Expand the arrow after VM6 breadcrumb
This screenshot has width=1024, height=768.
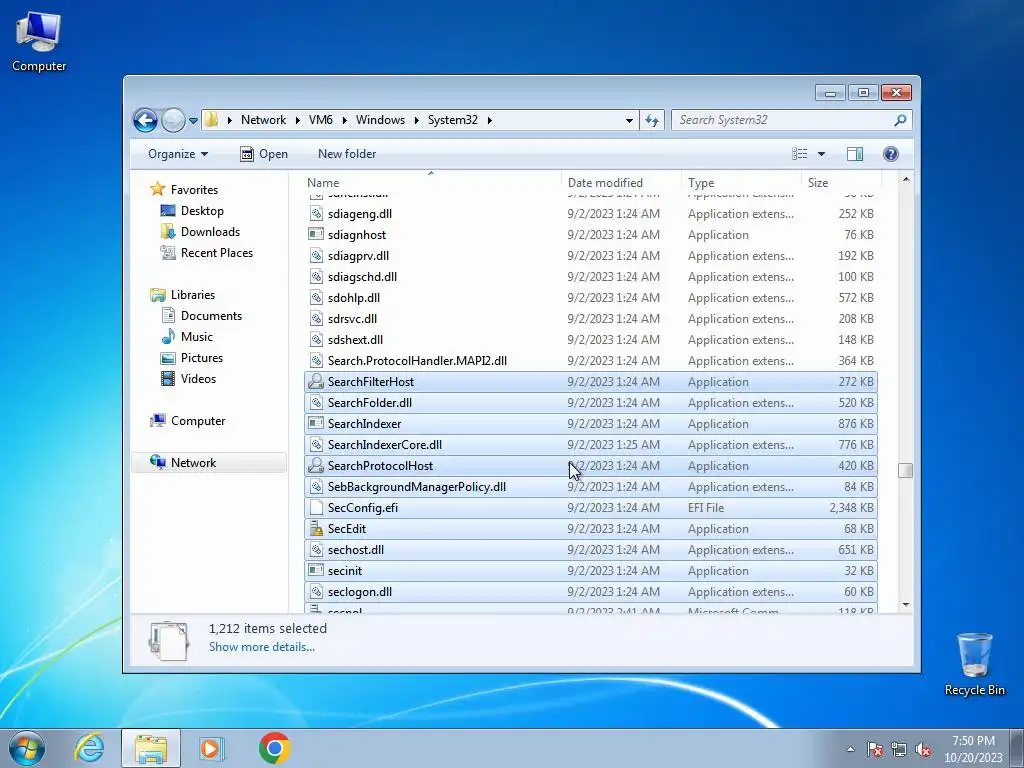coord(344,120)
